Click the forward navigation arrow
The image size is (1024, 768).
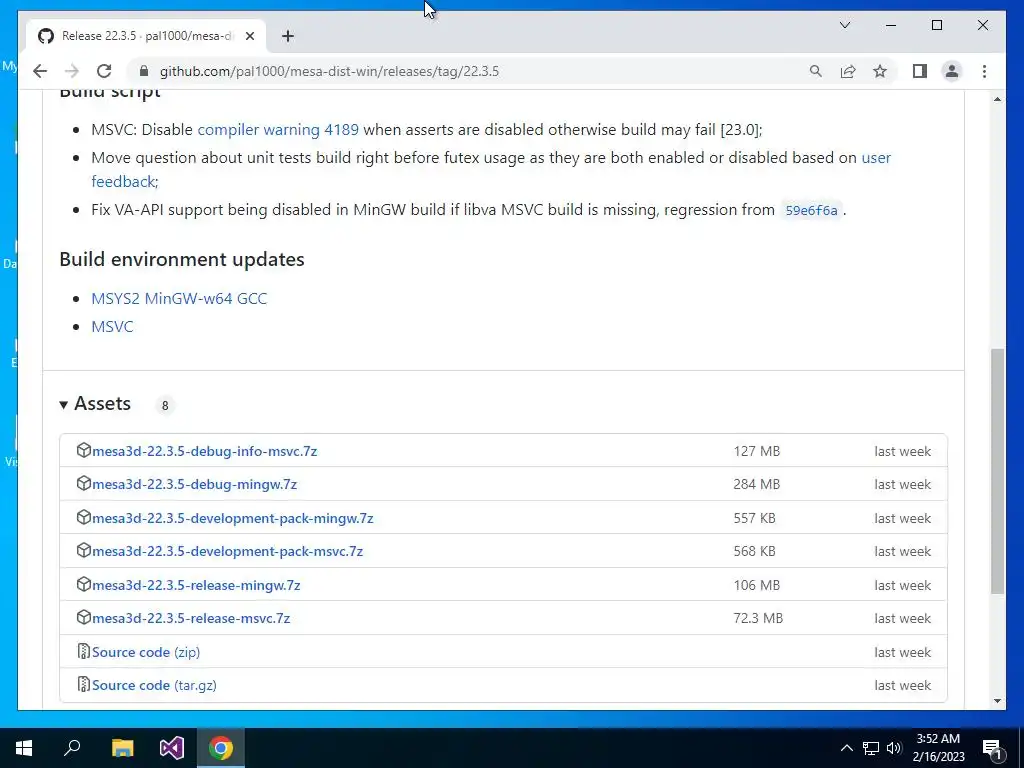point(72,71)
